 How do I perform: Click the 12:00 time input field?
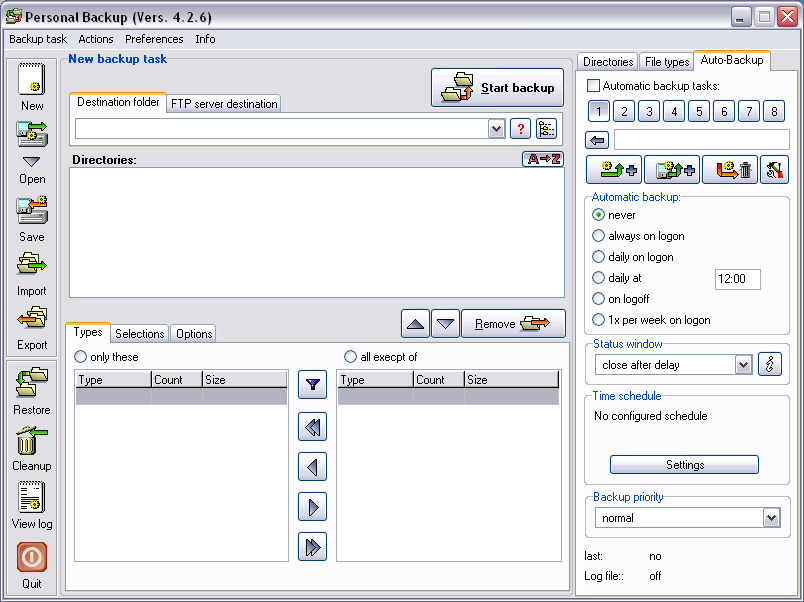[x=737, y=279]
